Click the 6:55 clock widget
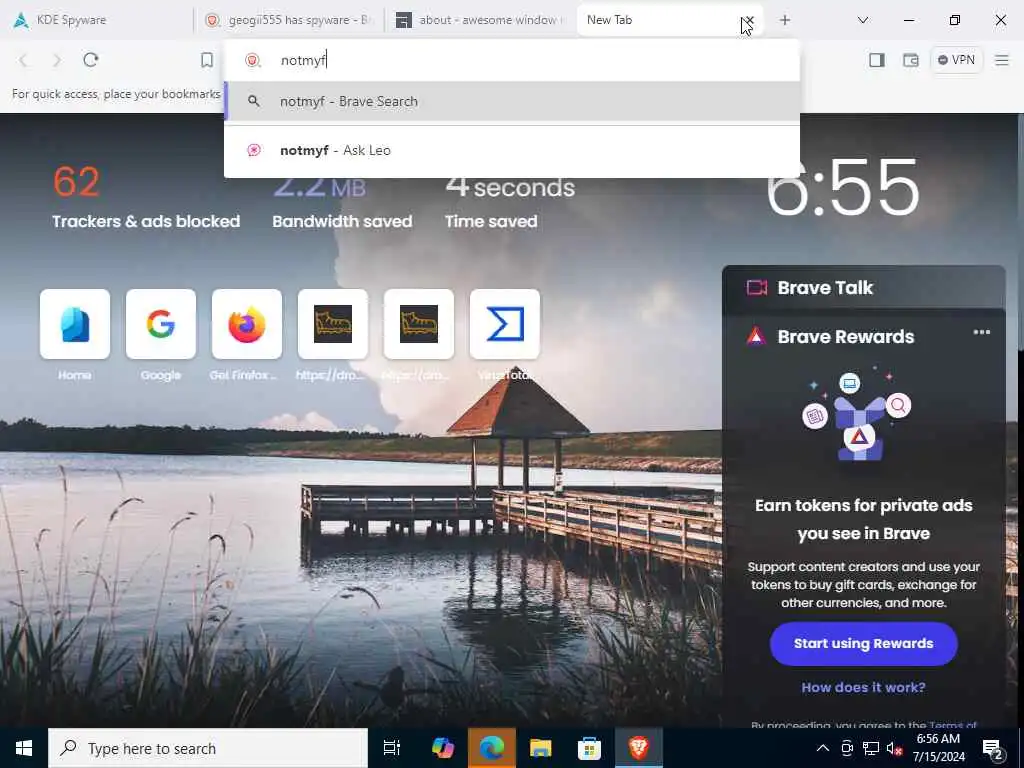Screen dimensions: 1024x768 pyautogui.click(x=842, y=188)
